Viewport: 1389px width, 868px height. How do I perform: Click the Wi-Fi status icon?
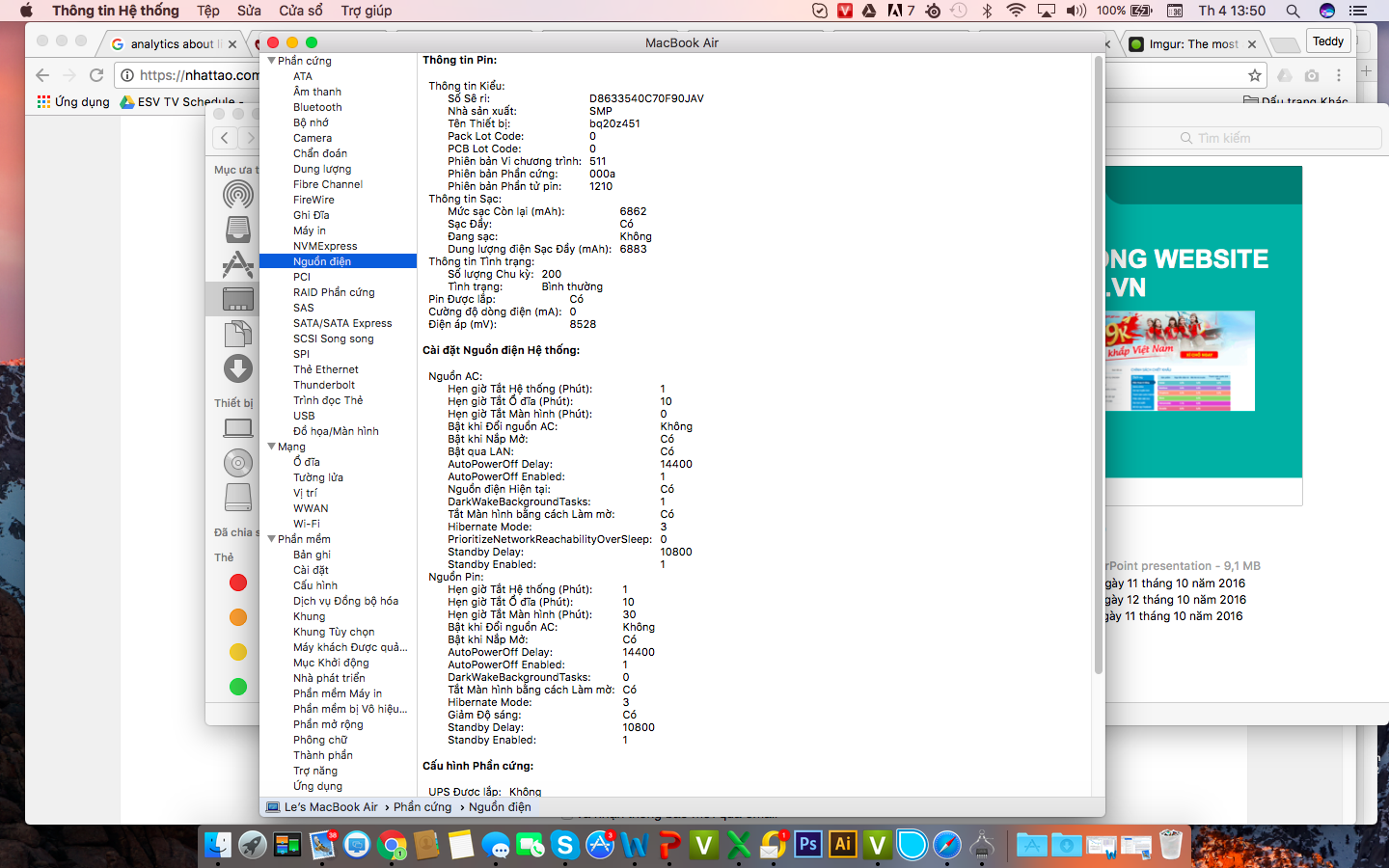pos(1016,11)
